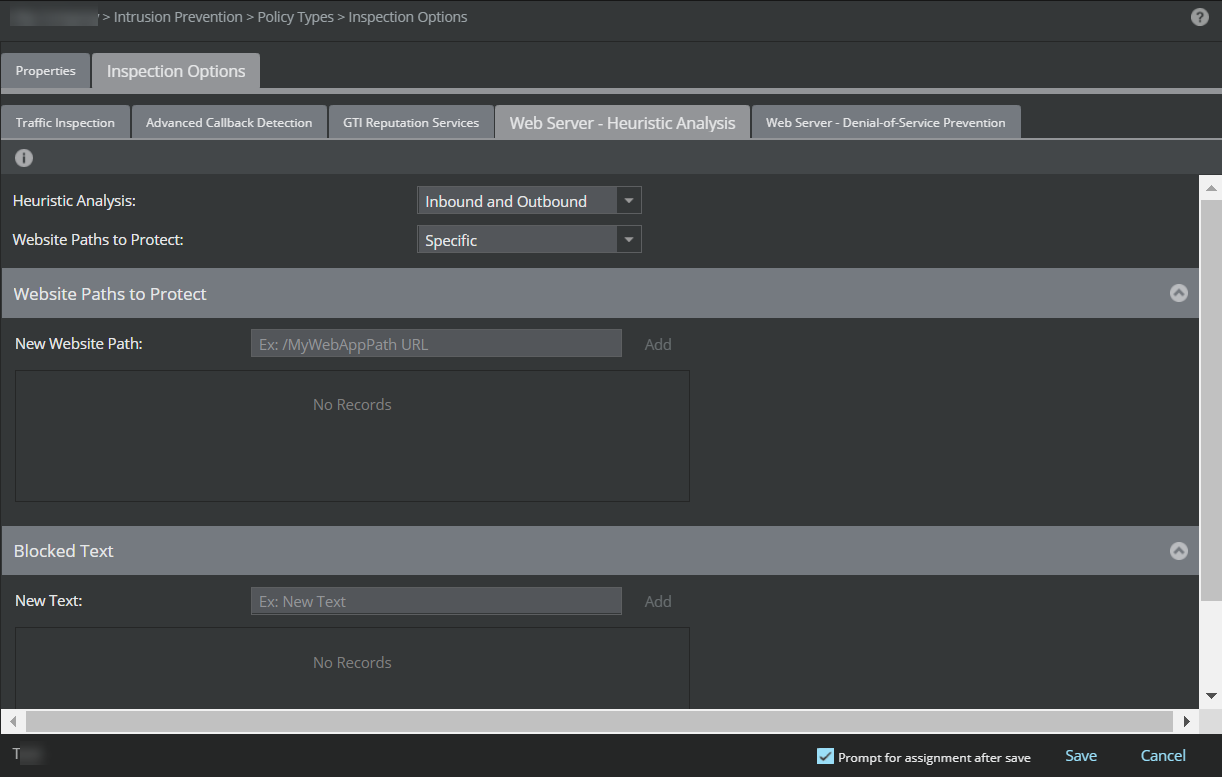Select the Inspection Options tab
The height and width of the screenshot is (777, 1222).
click(176, 71)
